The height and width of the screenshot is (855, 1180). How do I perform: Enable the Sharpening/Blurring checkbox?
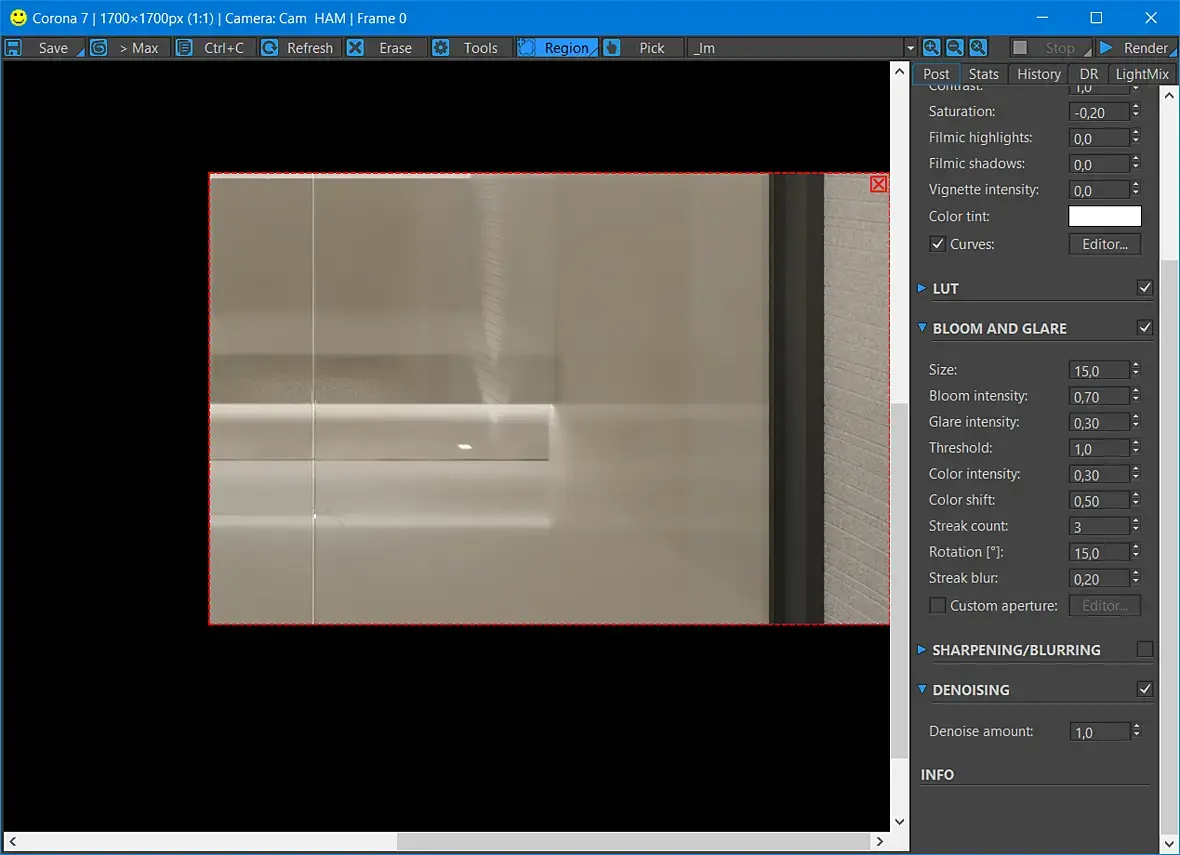pos(1145,649)
